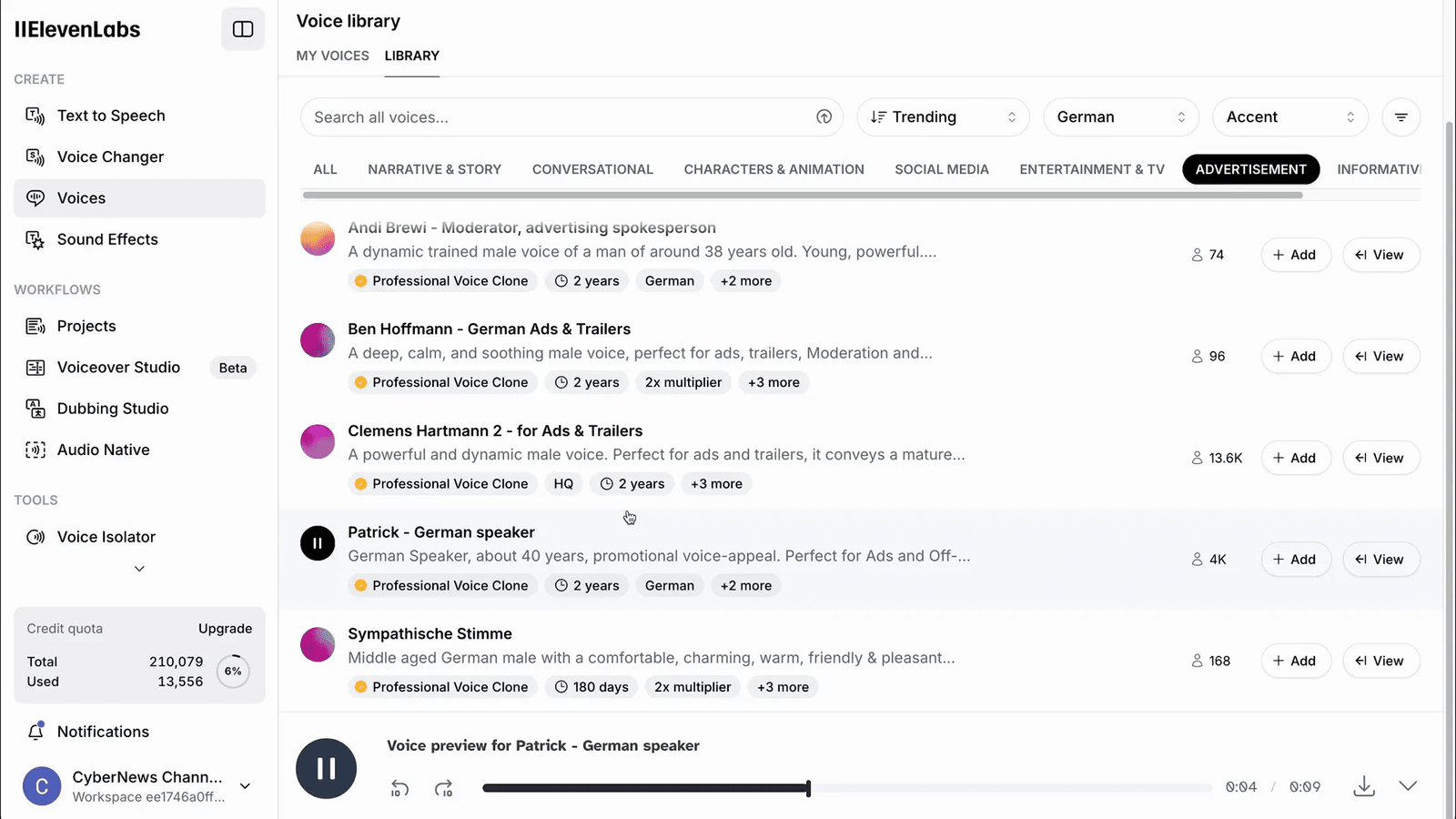Click the IIElevenLabs logo
The width and height of the screenshot is (1456, 819).
pos(77,29)
